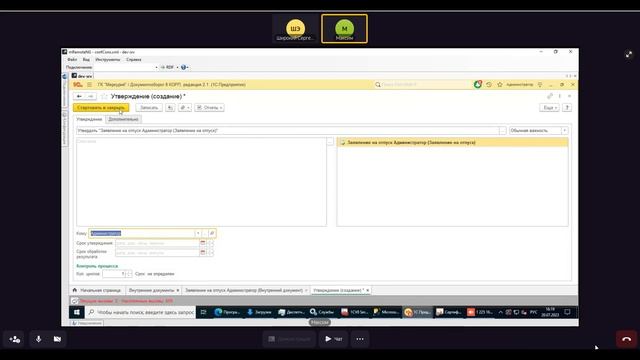Open the green notifications bell icon
Viewport: 640px width, 360px height.
point(477,84)
